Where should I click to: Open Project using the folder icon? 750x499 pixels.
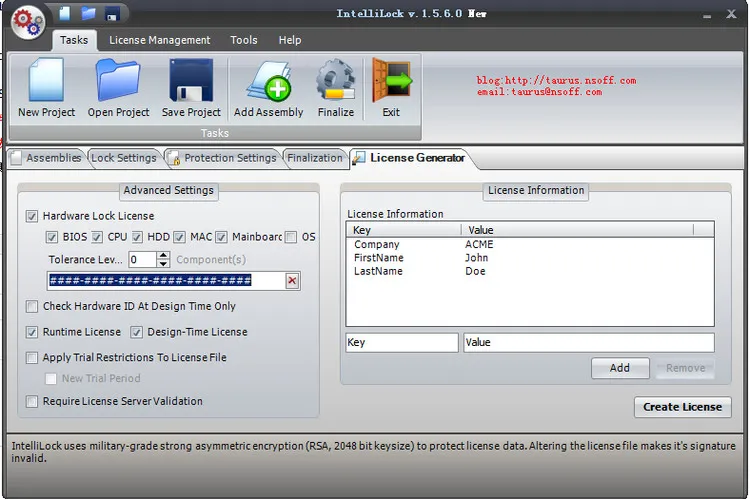click(x=118, y=88)
